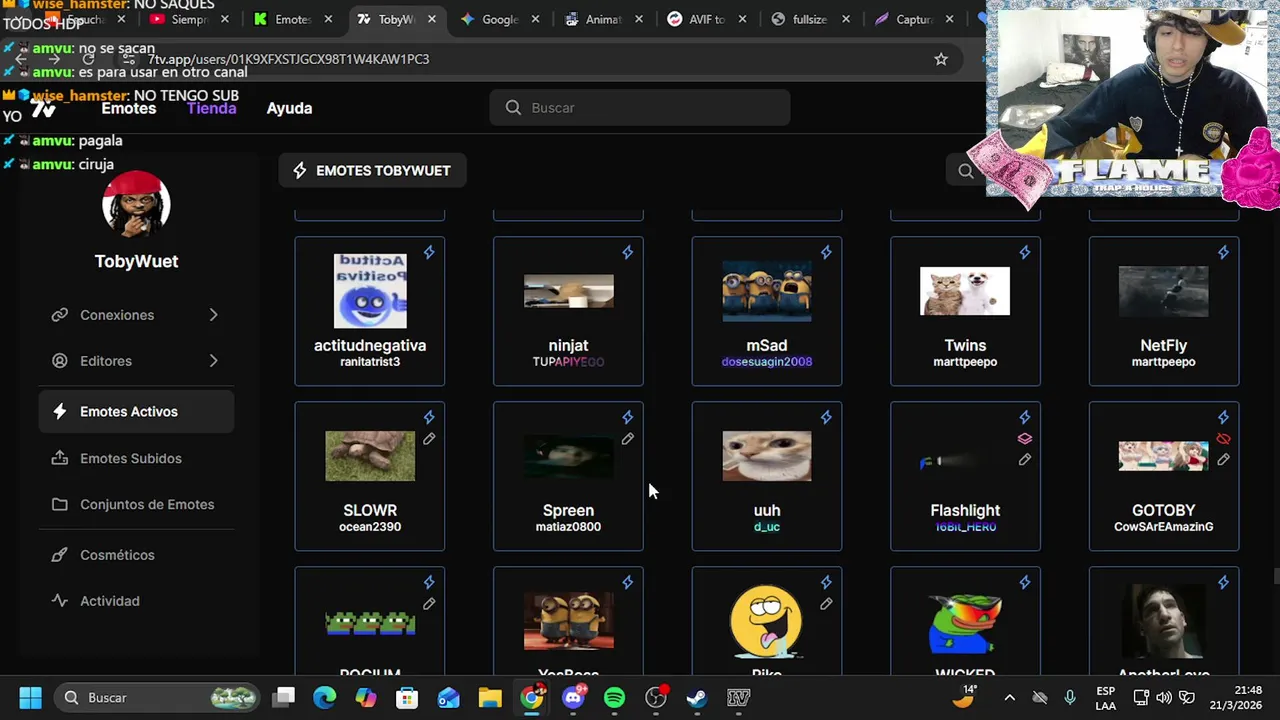This screenshot has width=1280, height=720.
Task: Expand the Conexiones sidebar section
Action: click(x=136, y=315)
